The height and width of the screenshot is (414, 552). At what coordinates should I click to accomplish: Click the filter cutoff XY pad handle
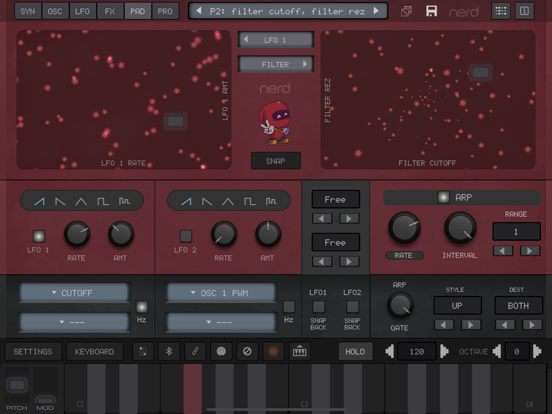pos(481,73)
